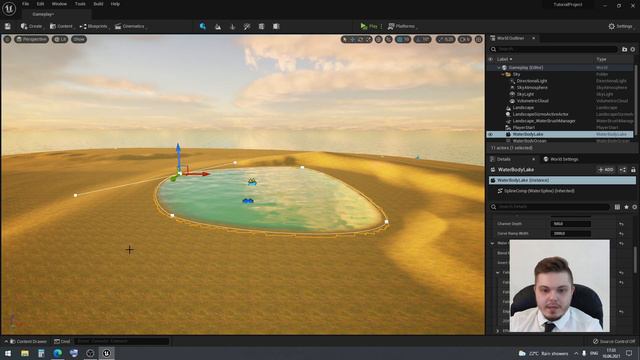
Task: Maximize viewport with layout icon
Action: (479, 39)
